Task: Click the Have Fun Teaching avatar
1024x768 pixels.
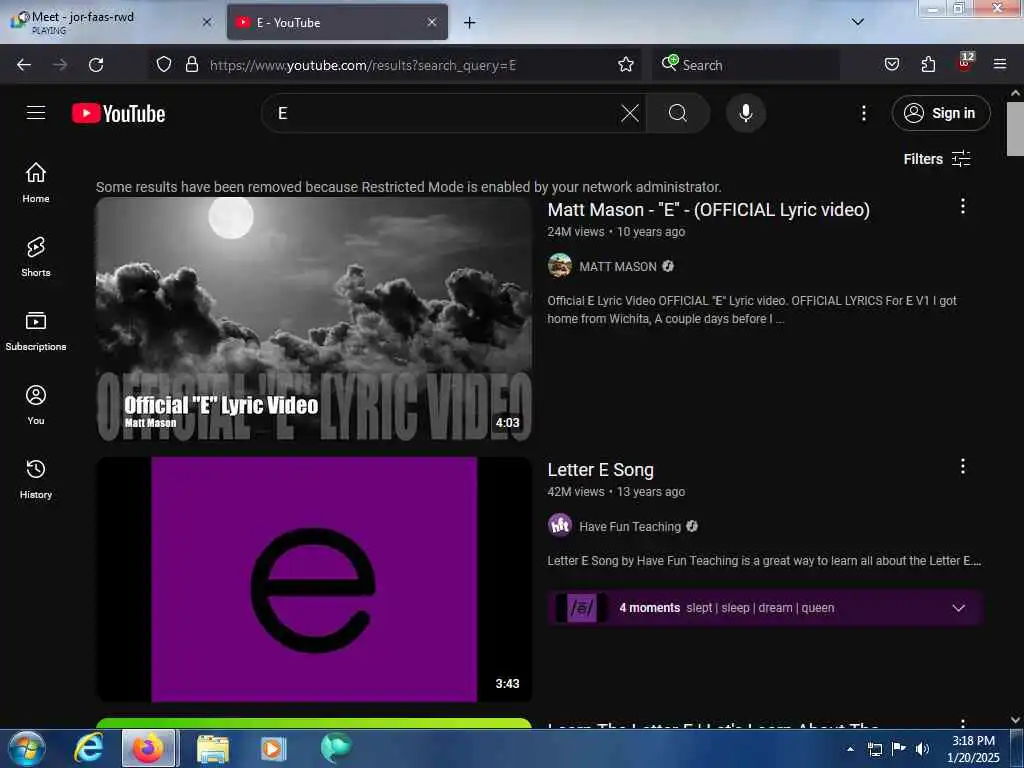Action: (560, 526)
